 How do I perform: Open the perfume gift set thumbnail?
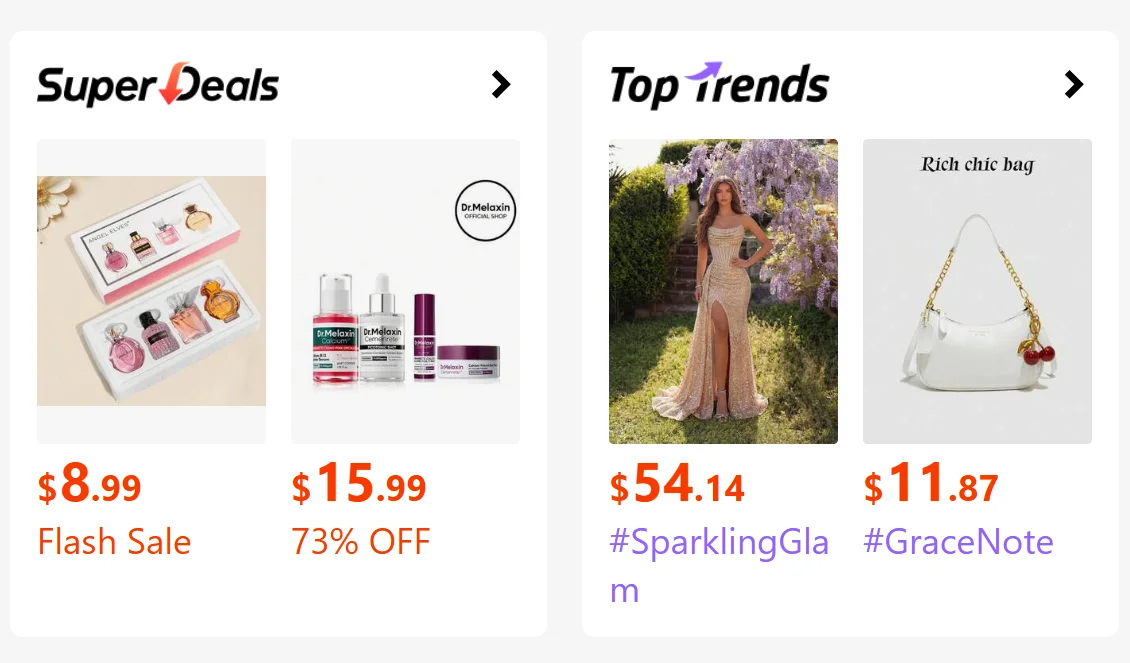(x=151, y=291)
